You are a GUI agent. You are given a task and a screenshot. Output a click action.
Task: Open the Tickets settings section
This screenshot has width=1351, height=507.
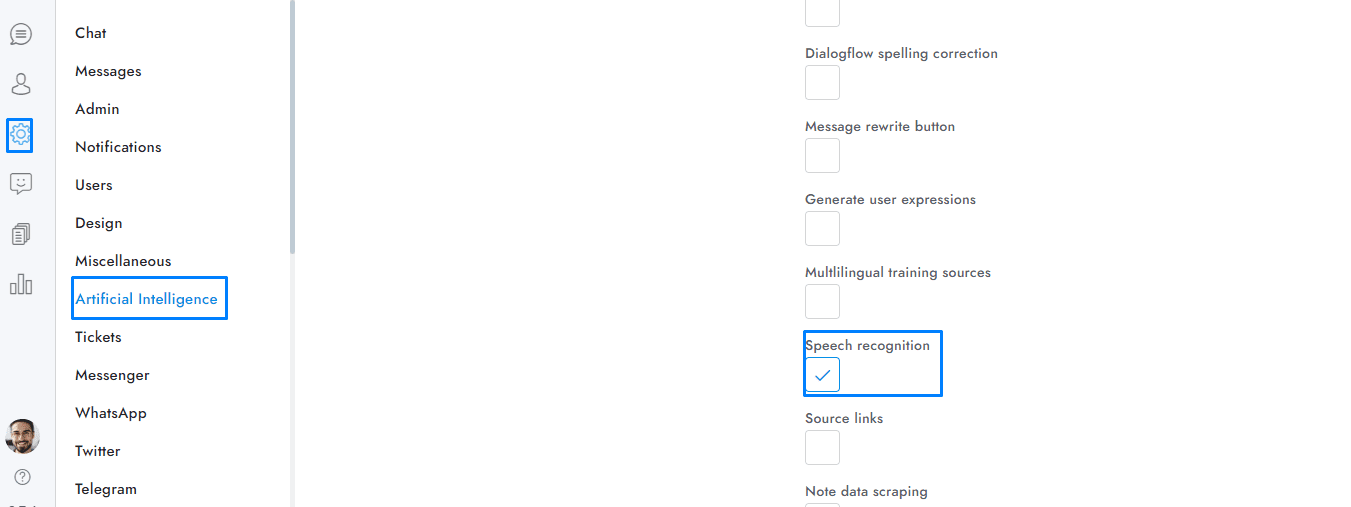98,337
